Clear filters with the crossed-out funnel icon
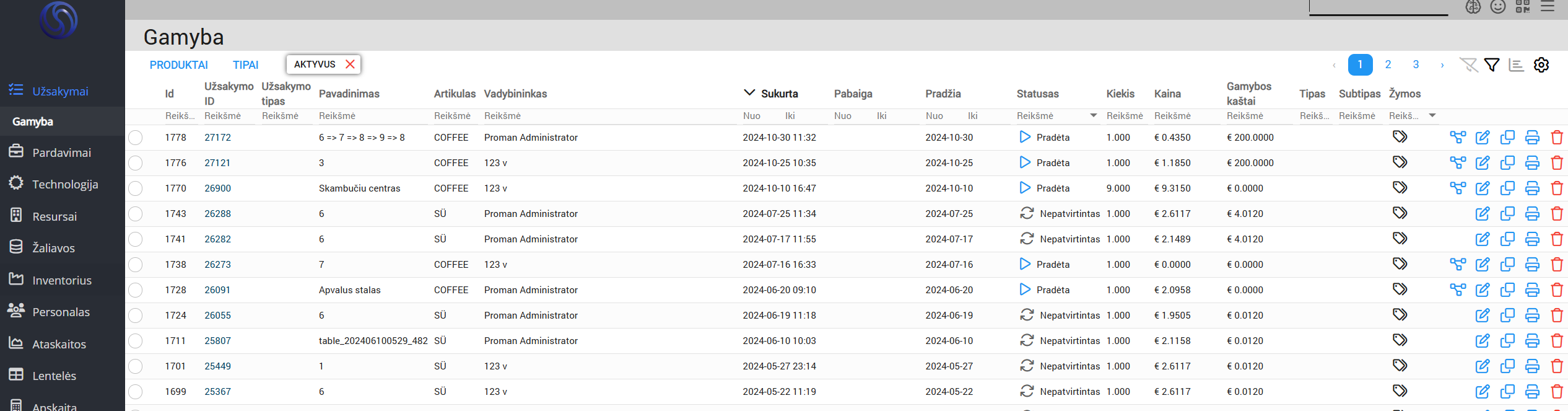This screenshot has width=1568, height=411. click(1468, 65)
